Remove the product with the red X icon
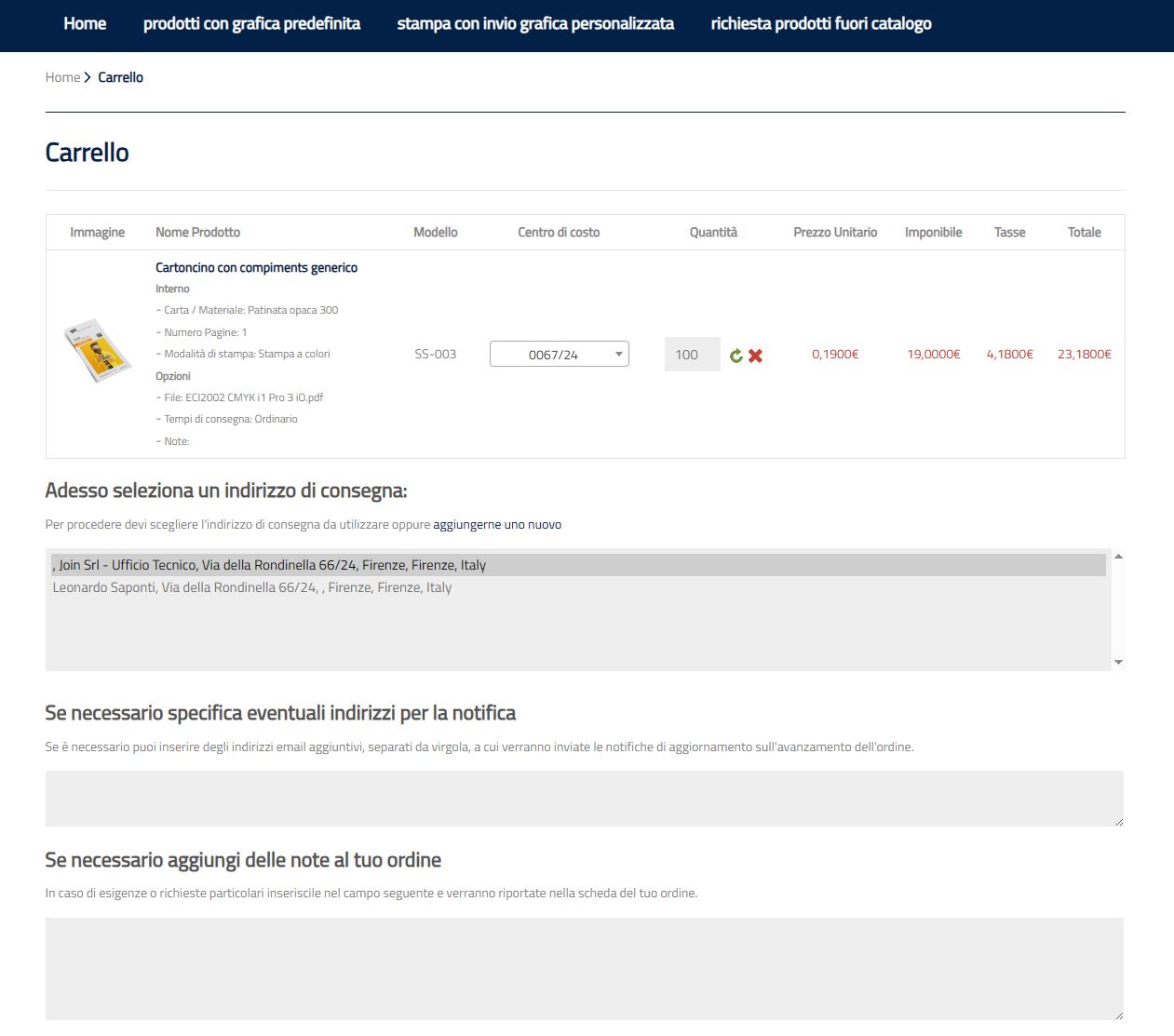 [x=755, y=356]
